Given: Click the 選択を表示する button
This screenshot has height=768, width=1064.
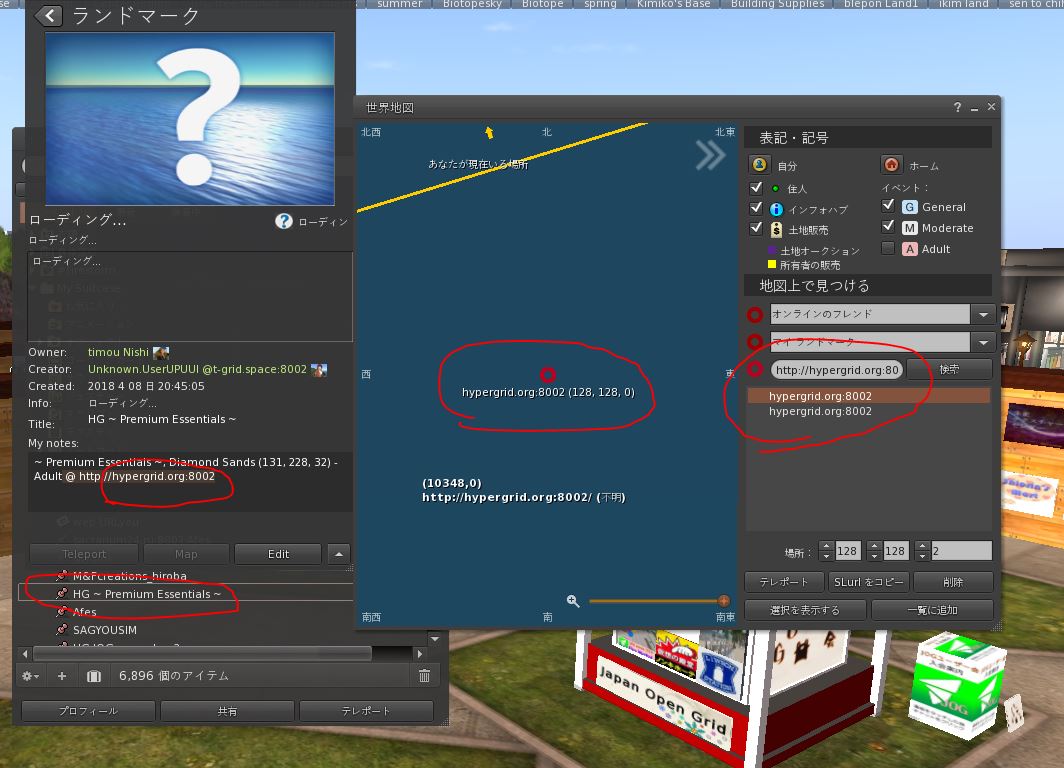Looking at the screenshot, I should 805,610.
